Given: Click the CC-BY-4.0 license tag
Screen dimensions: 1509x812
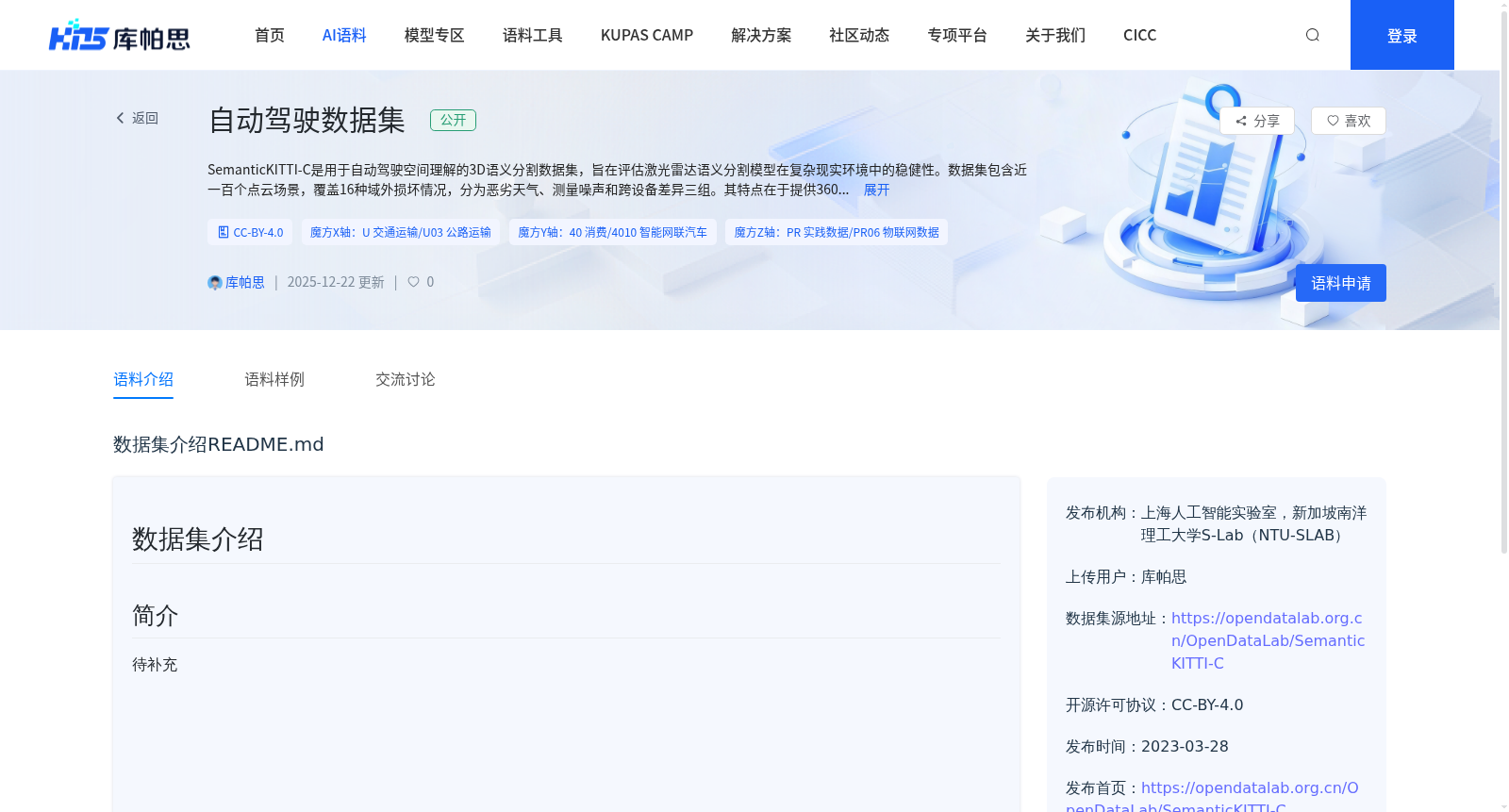Looking at the screenshot, I should [250, 232].
